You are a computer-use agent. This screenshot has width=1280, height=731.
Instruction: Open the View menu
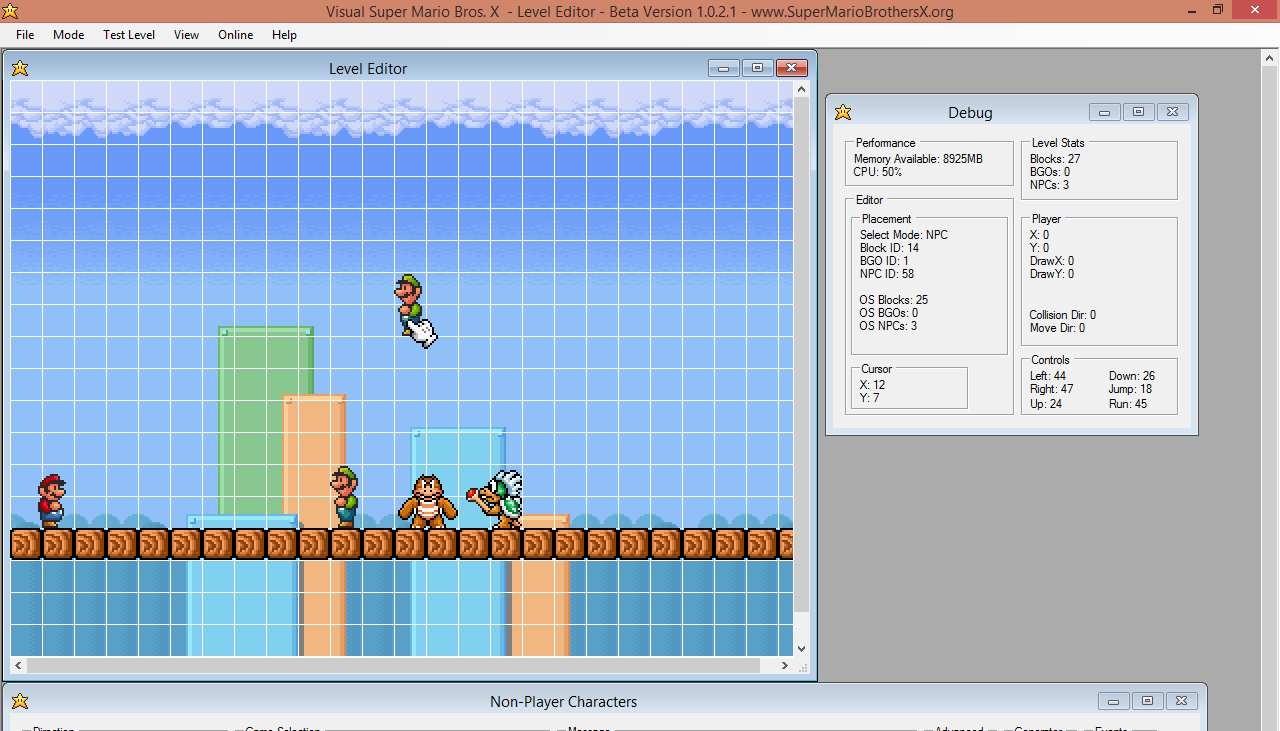[187, 35]
